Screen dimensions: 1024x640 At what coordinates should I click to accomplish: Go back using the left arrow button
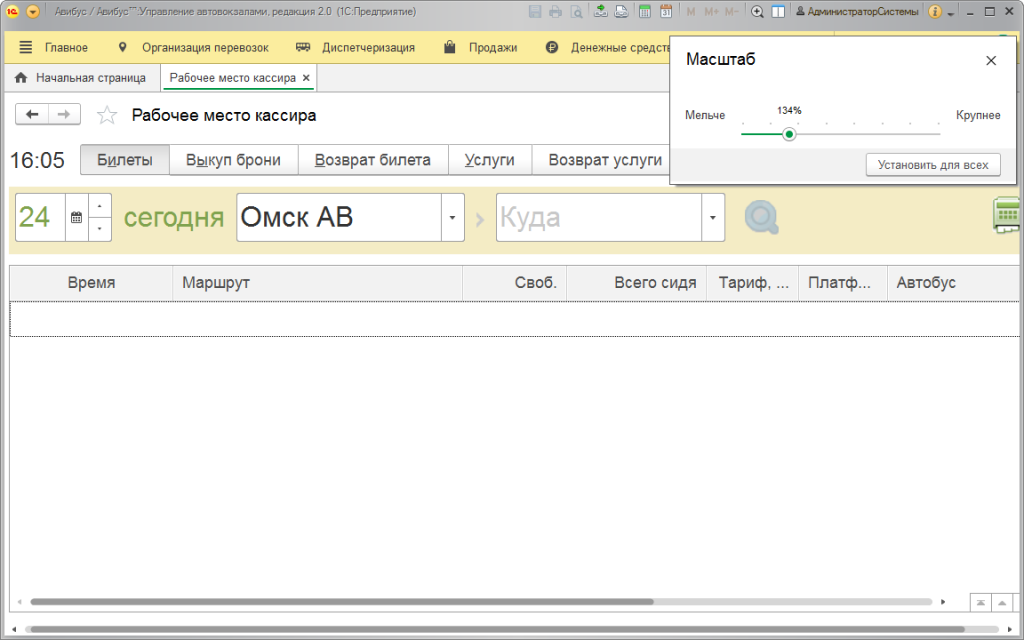pos(32,115)
